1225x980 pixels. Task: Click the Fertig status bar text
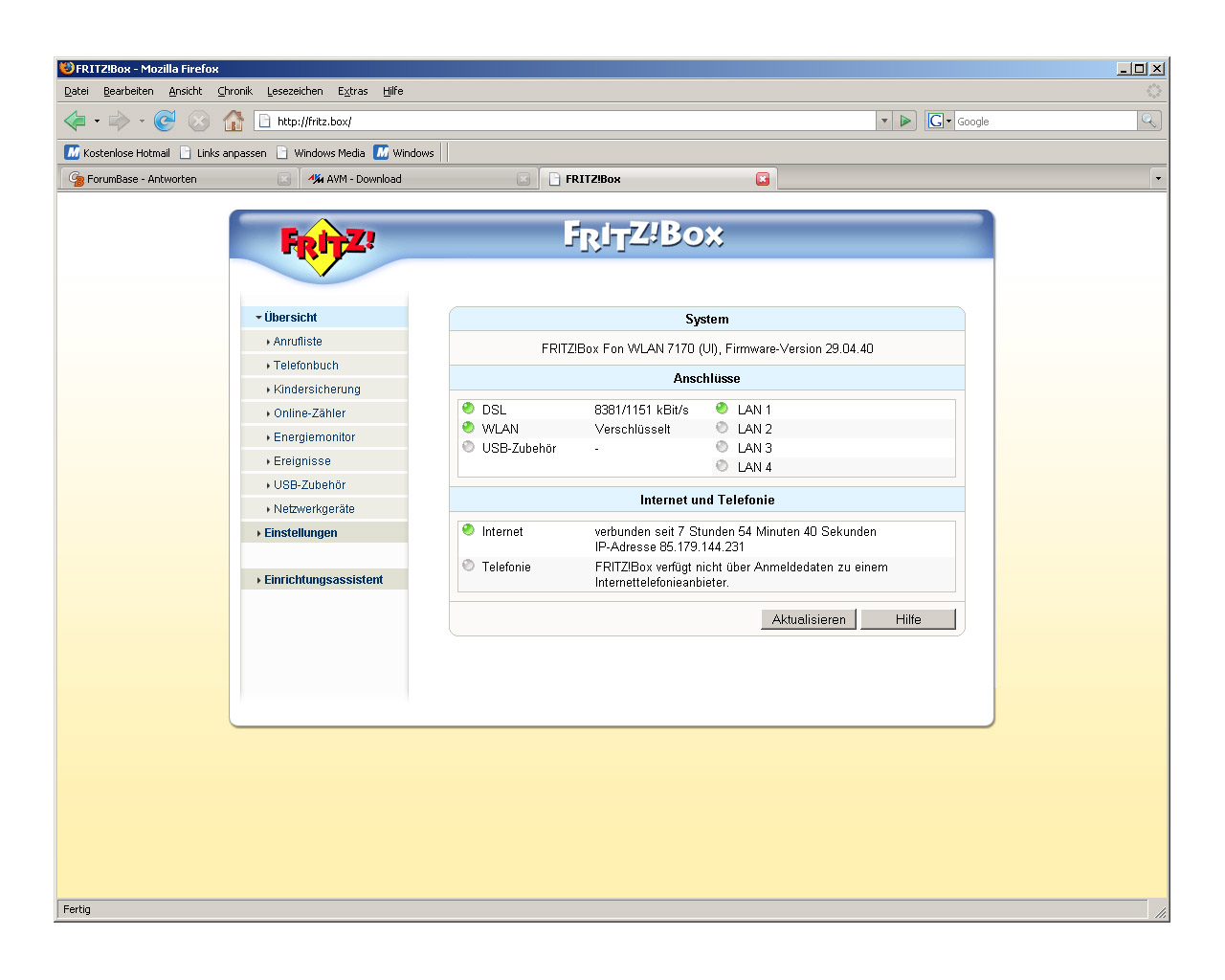(77, 909)
